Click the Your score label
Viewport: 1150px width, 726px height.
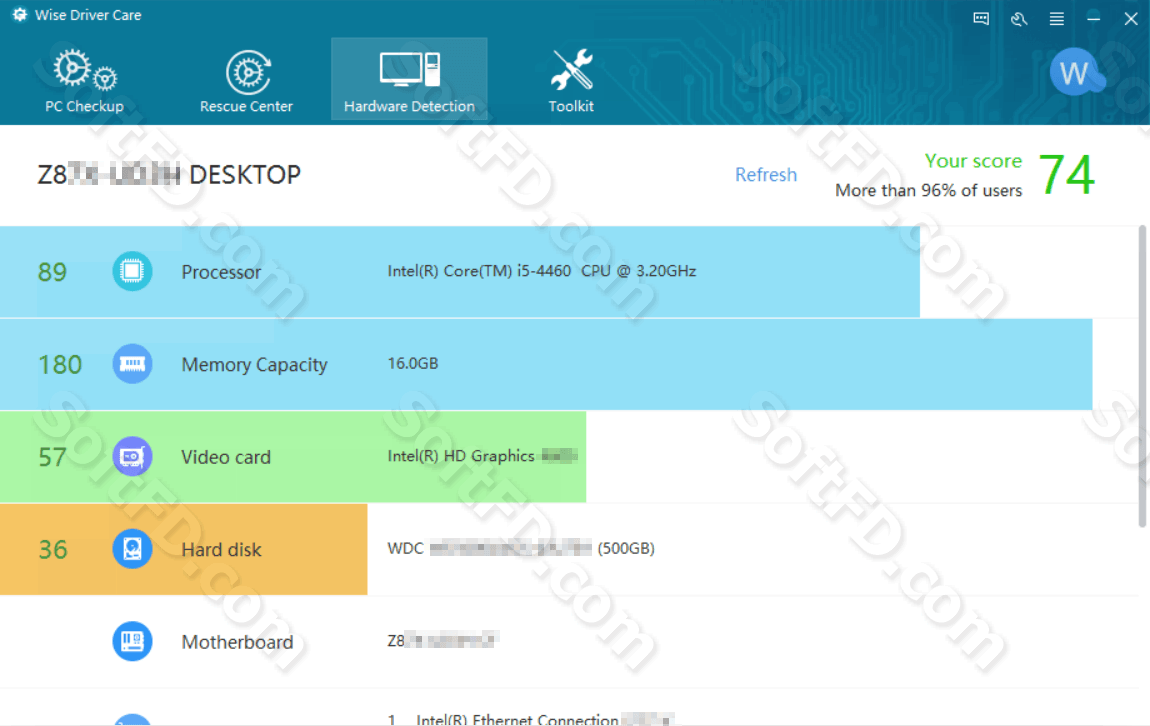(x=973, y=161)
